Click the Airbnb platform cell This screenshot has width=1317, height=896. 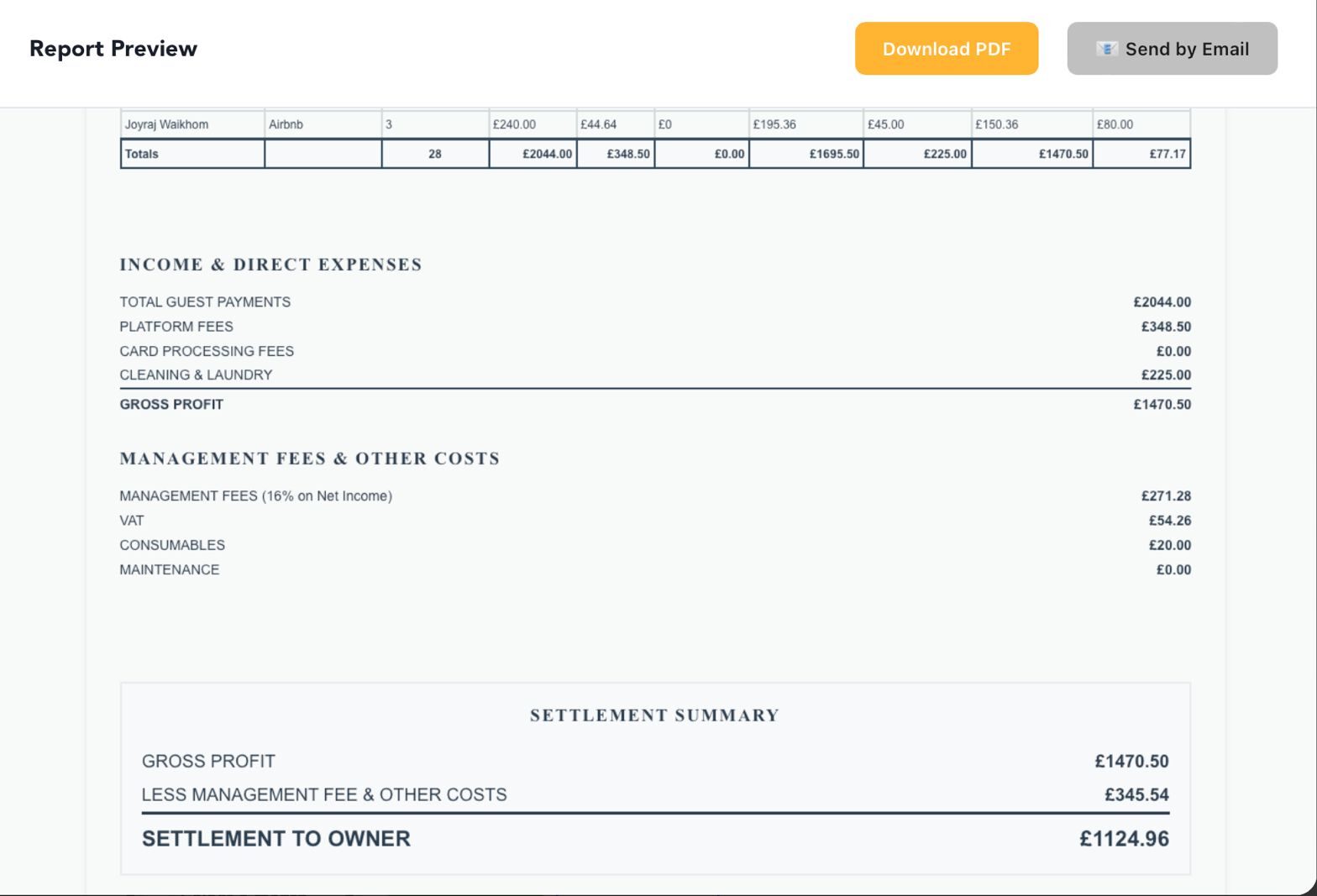(286, 124)
